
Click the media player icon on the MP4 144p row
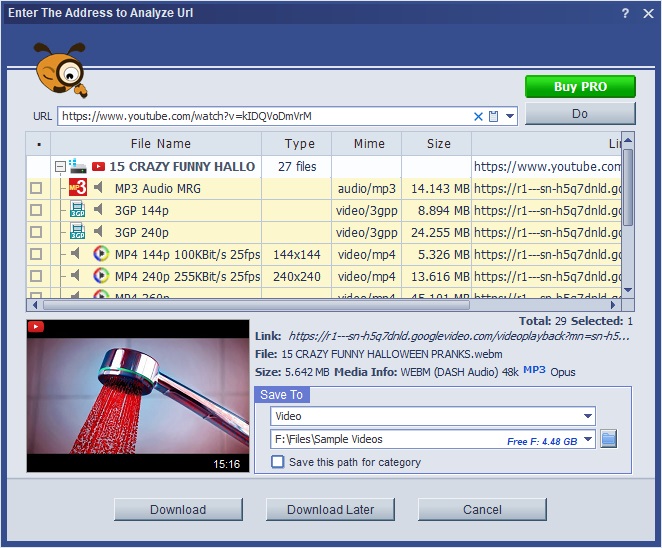(101, 253)
